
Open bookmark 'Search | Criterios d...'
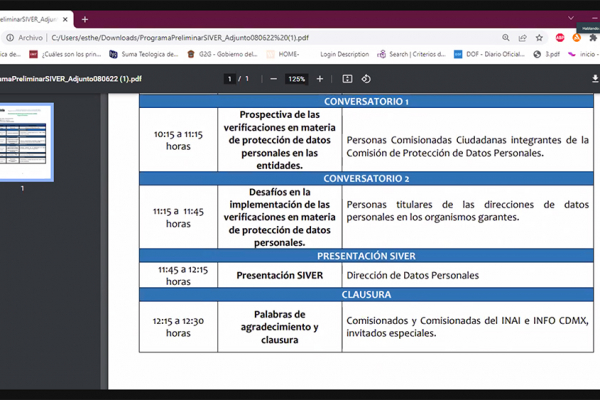412,54
